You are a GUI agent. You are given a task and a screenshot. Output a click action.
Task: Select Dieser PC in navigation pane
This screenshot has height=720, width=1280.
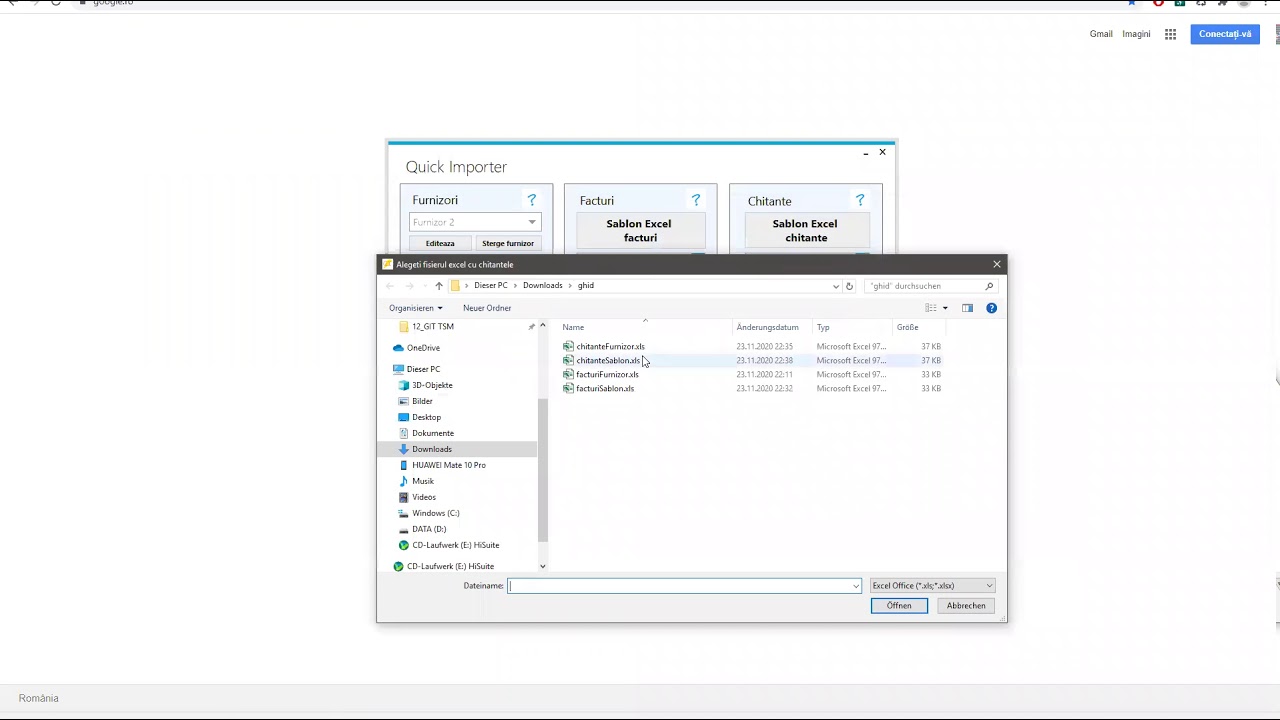pyautogui.click(x=423, y=369)
